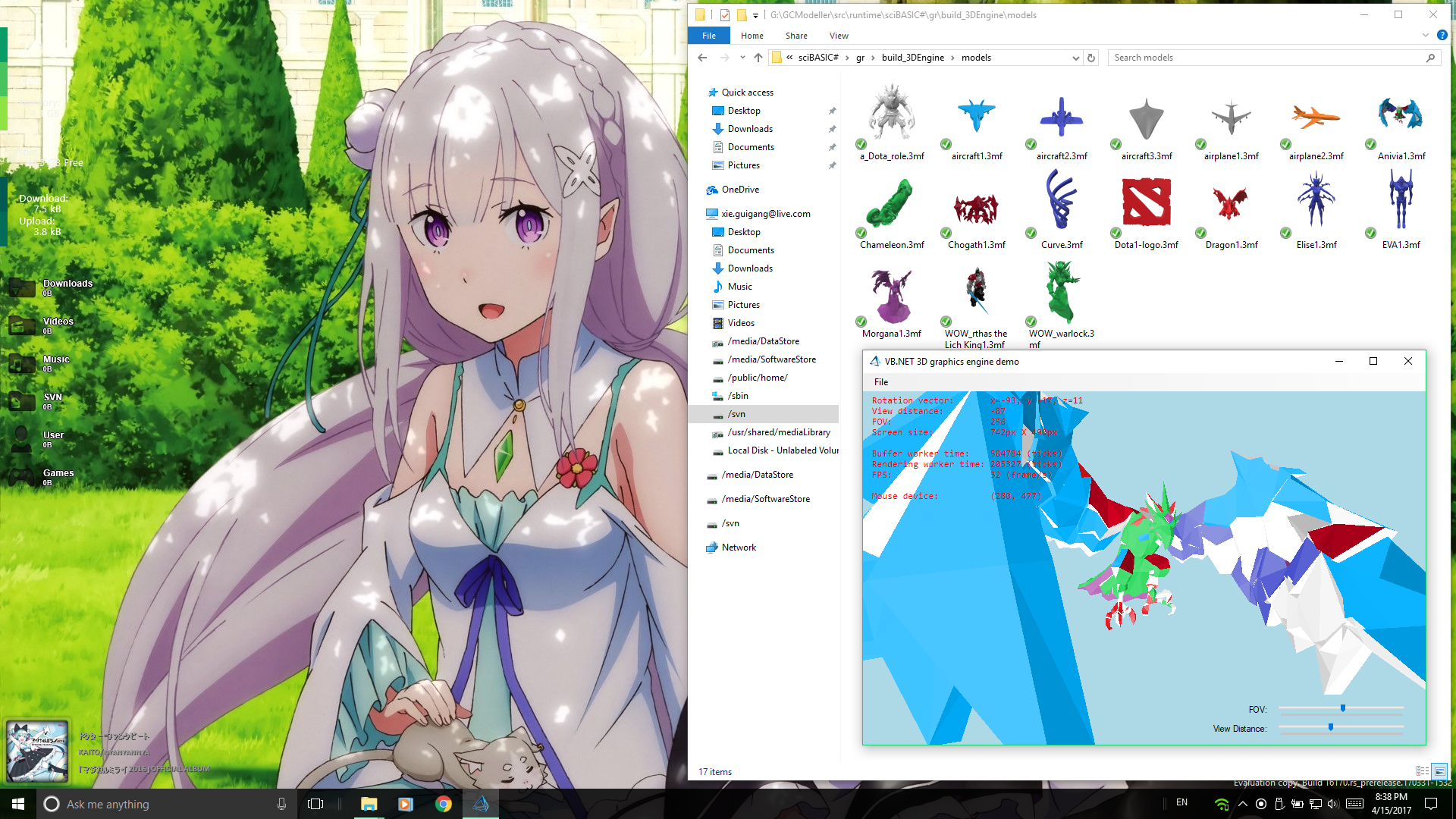Screen dimensions: 1456x819
Task: Switch to large icons view button
Action: pyautogui.click(x=1439, y=771)
